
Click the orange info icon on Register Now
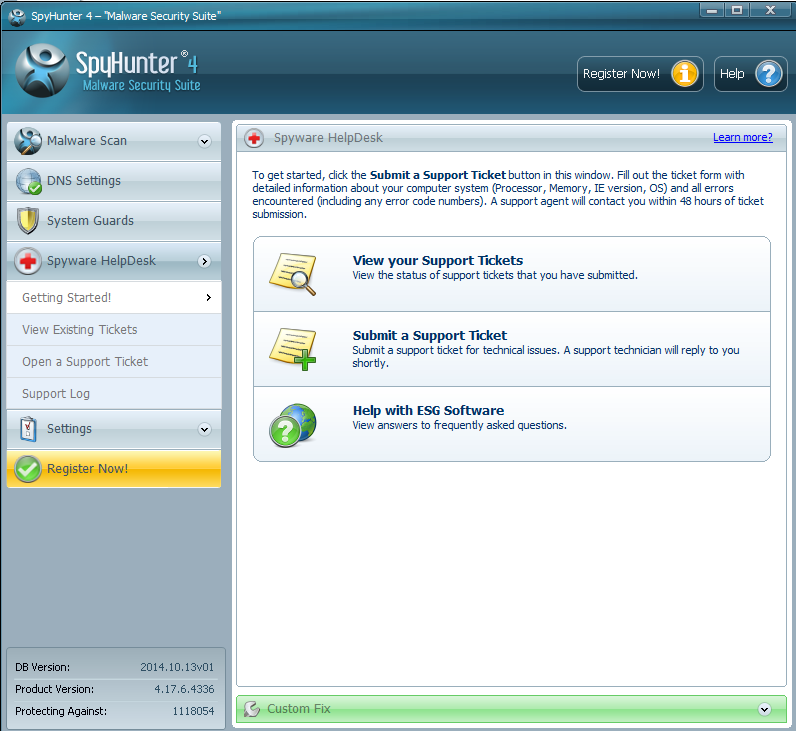(684, 74)
